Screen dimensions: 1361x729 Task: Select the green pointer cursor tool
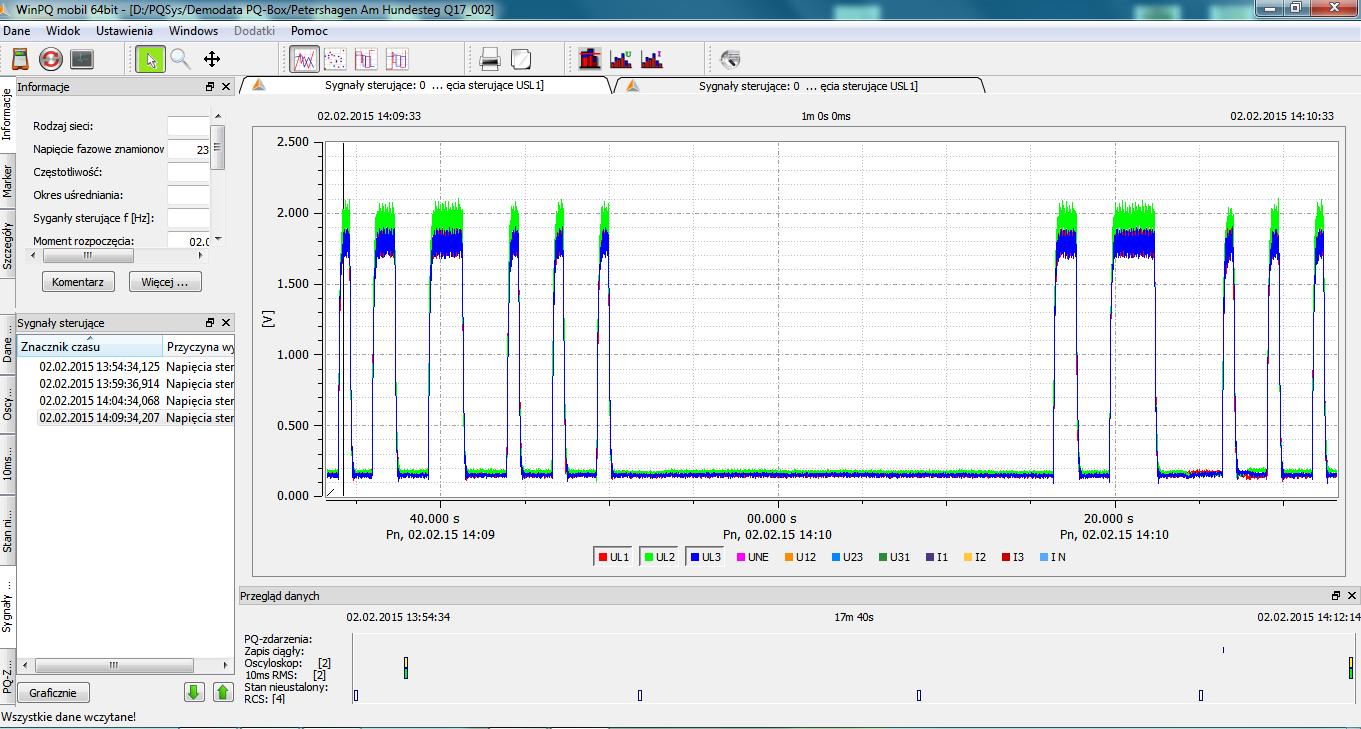click(x=151, y=59)
